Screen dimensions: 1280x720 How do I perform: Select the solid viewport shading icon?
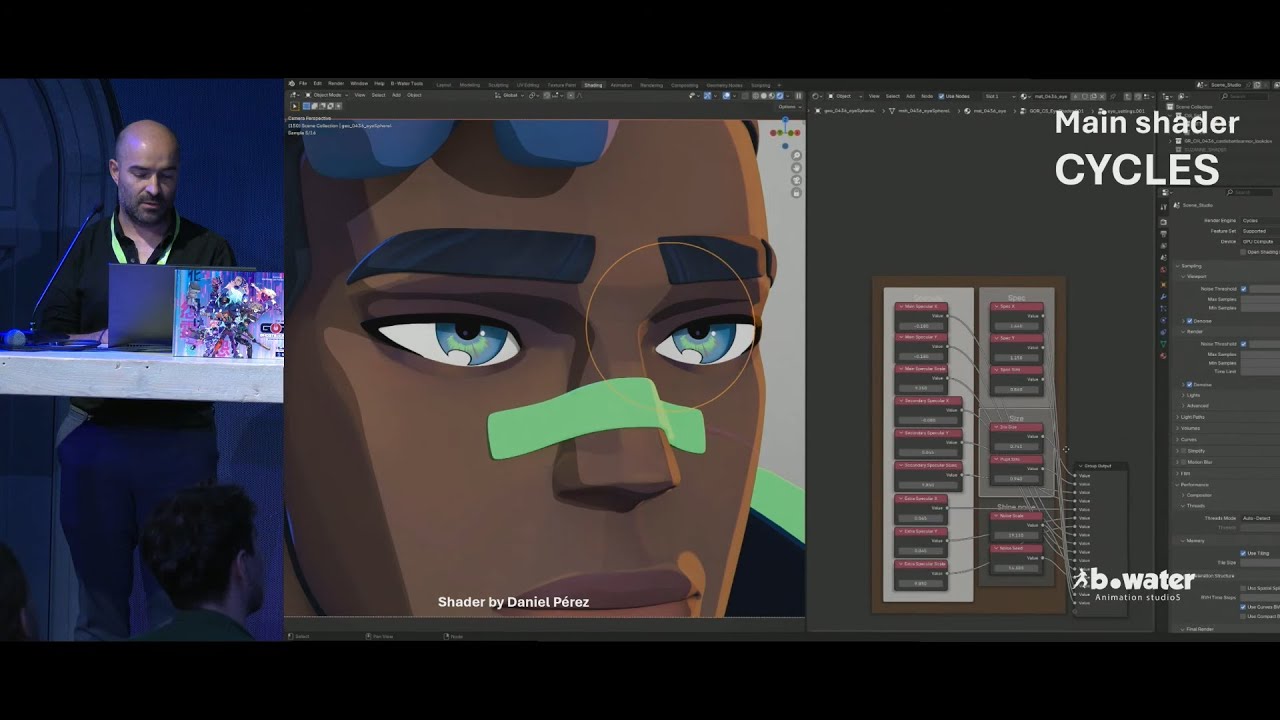click(764, 95)
